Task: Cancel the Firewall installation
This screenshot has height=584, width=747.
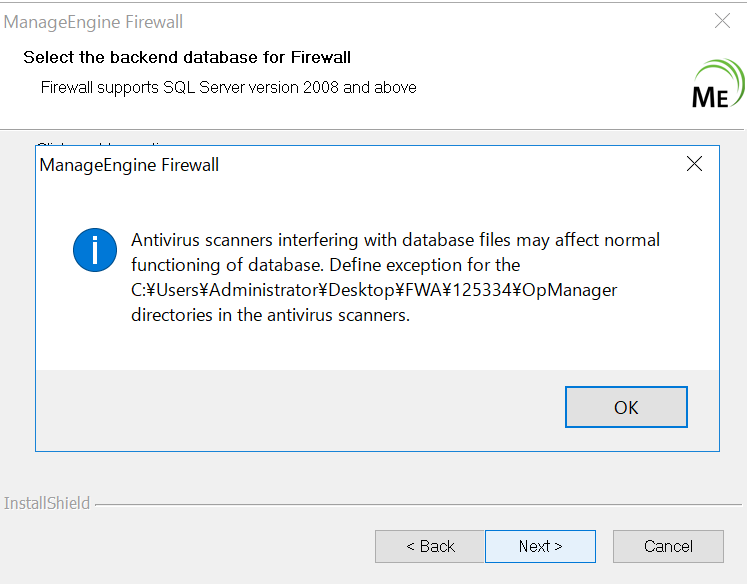Action: (668, 546)
